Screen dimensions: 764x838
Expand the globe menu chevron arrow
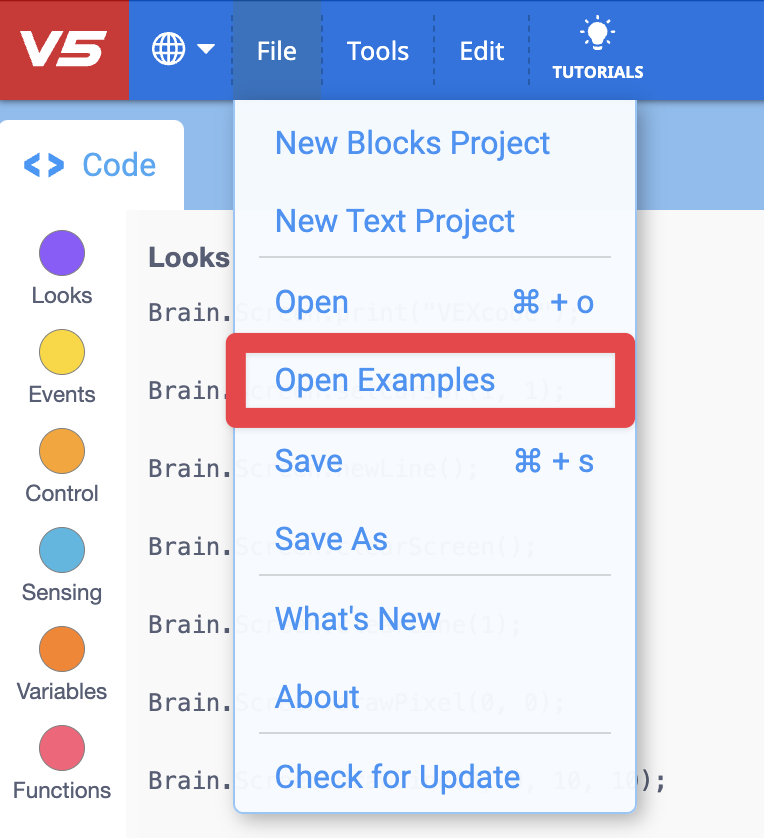[203, 50]
